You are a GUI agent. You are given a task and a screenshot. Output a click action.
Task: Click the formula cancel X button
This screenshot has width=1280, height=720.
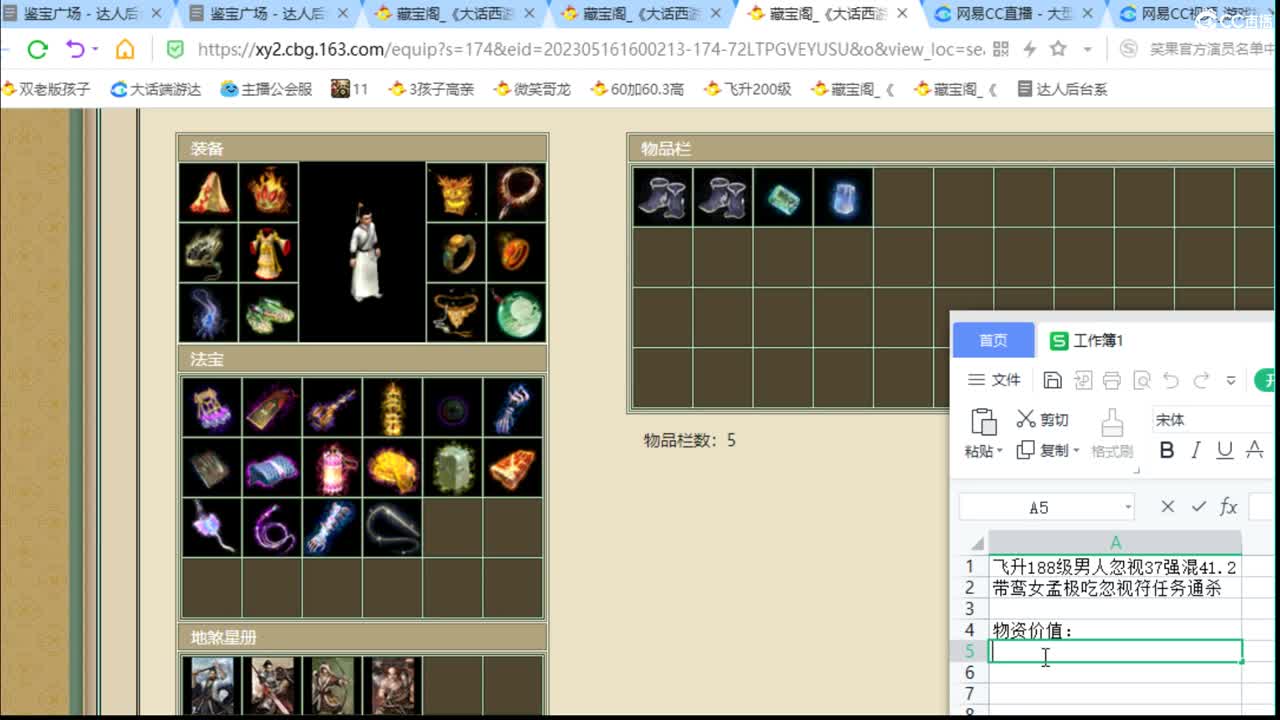point(1167,507)
